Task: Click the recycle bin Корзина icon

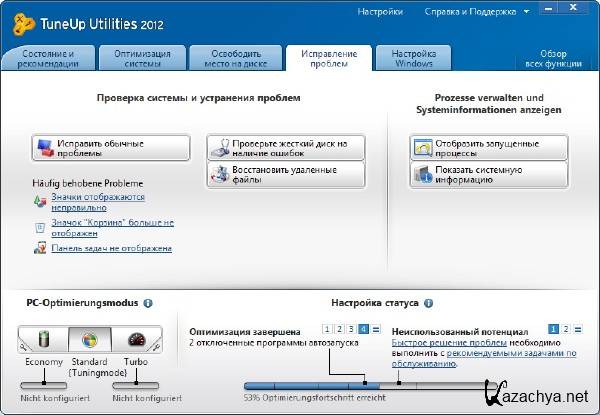Action: (39, 227)
